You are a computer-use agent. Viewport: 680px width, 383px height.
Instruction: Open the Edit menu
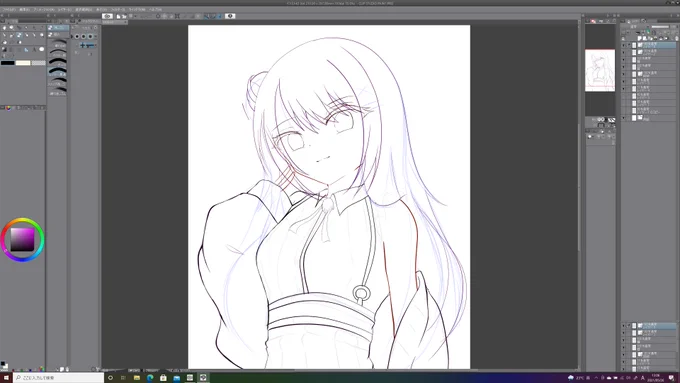(24, 9)
